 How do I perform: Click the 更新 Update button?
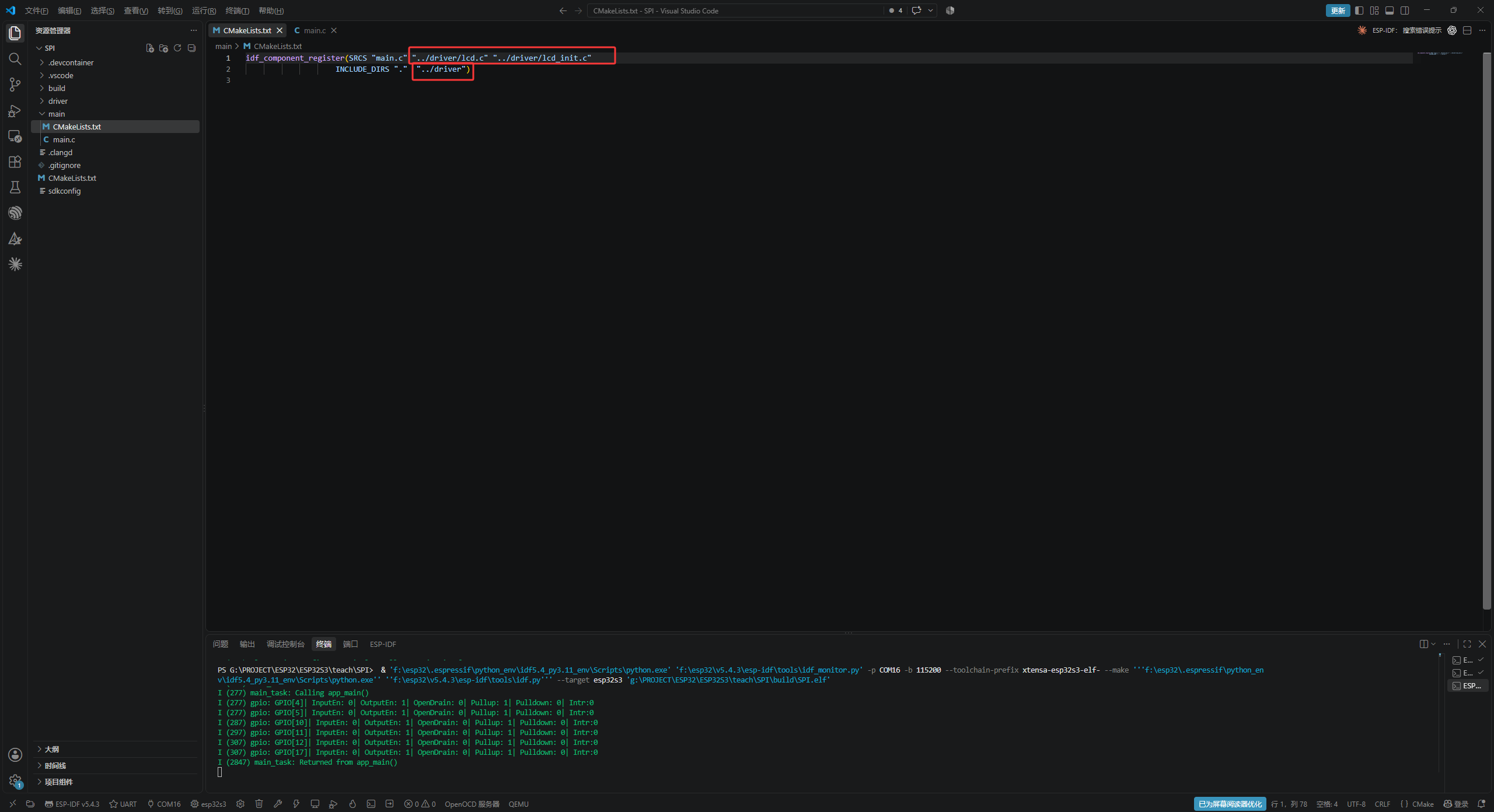pos(1338,10)
